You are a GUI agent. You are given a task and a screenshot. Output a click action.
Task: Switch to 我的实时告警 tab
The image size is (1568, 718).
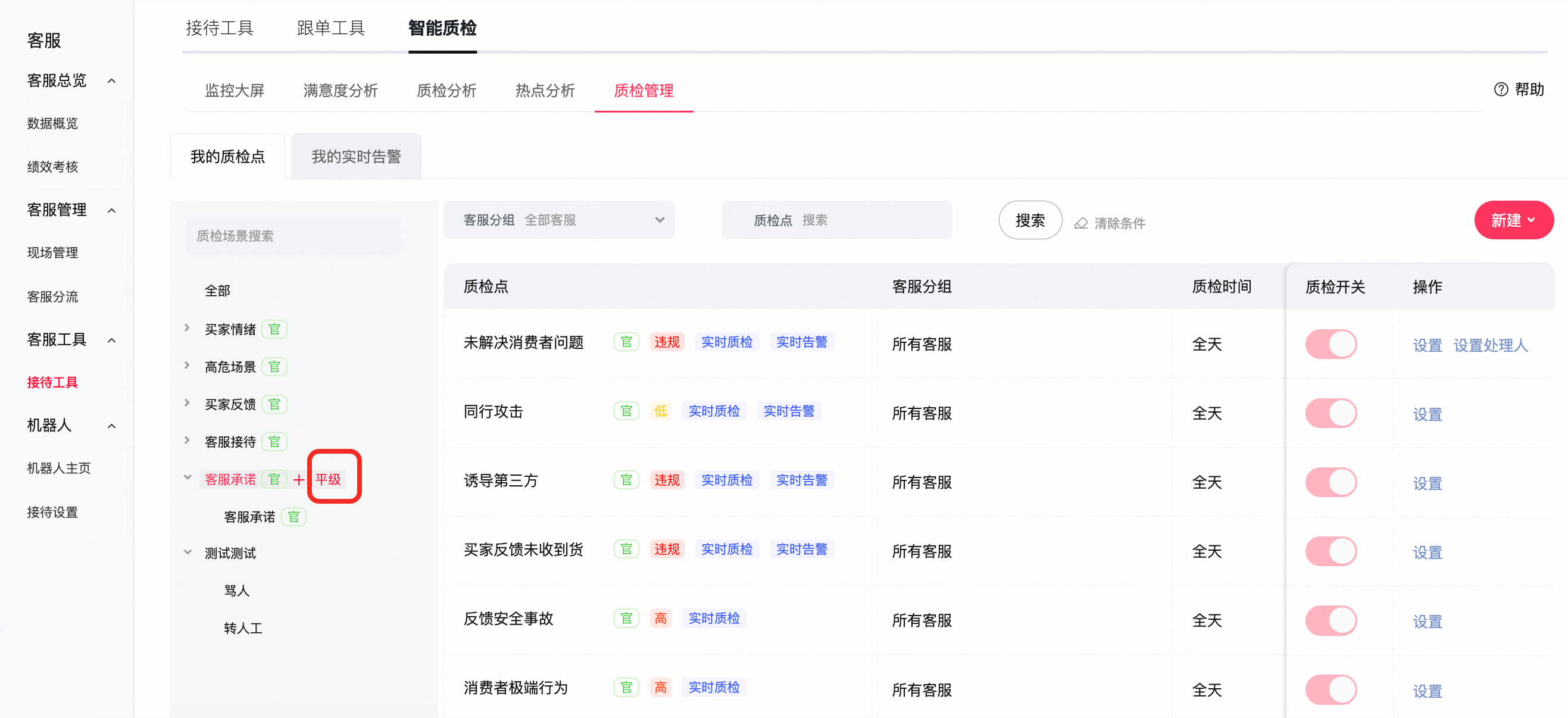pyautogui.click(x=356, y=157)
